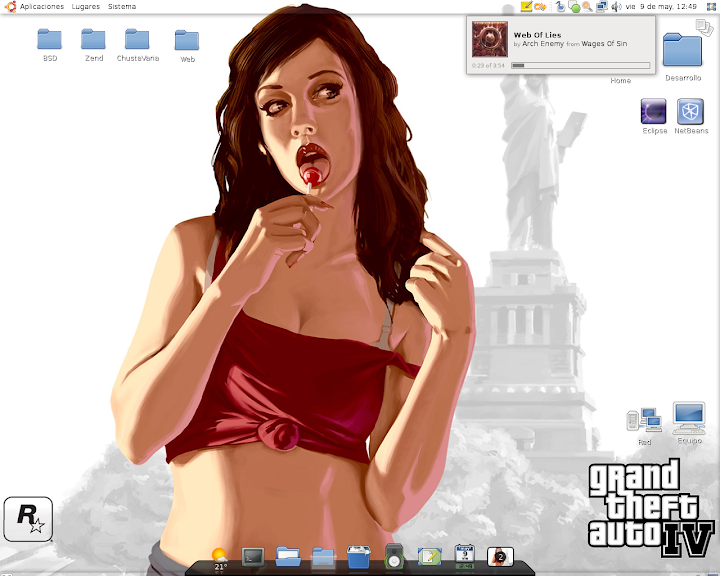Open the Red network icon
The width and height of the screenshot is (720, 576).
click(x=644, y=420)
